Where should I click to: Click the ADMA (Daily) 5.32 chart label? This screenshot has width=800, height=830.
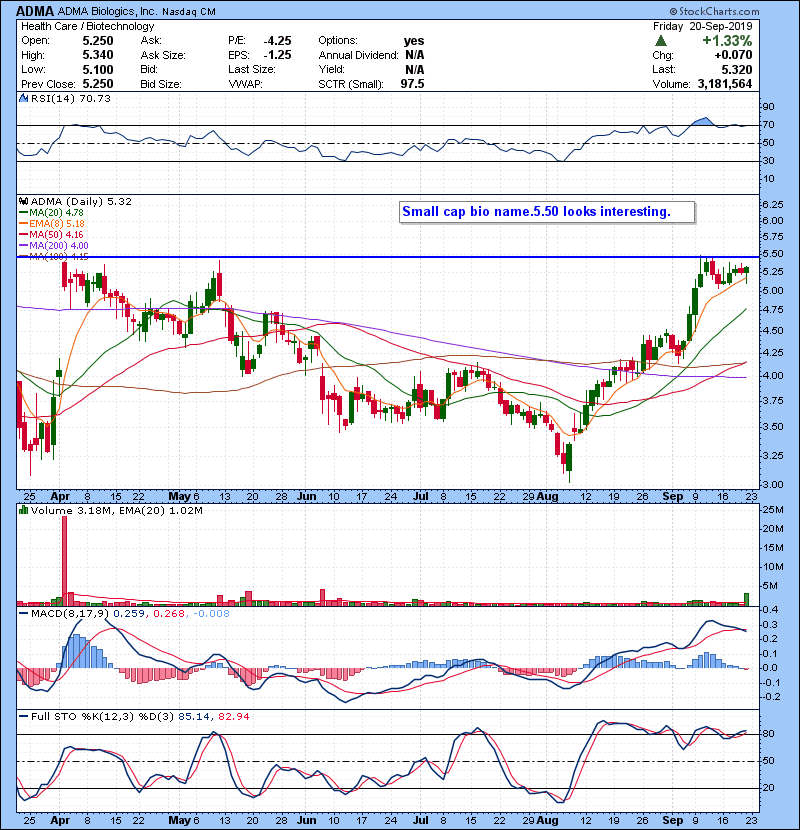[81, 201]
